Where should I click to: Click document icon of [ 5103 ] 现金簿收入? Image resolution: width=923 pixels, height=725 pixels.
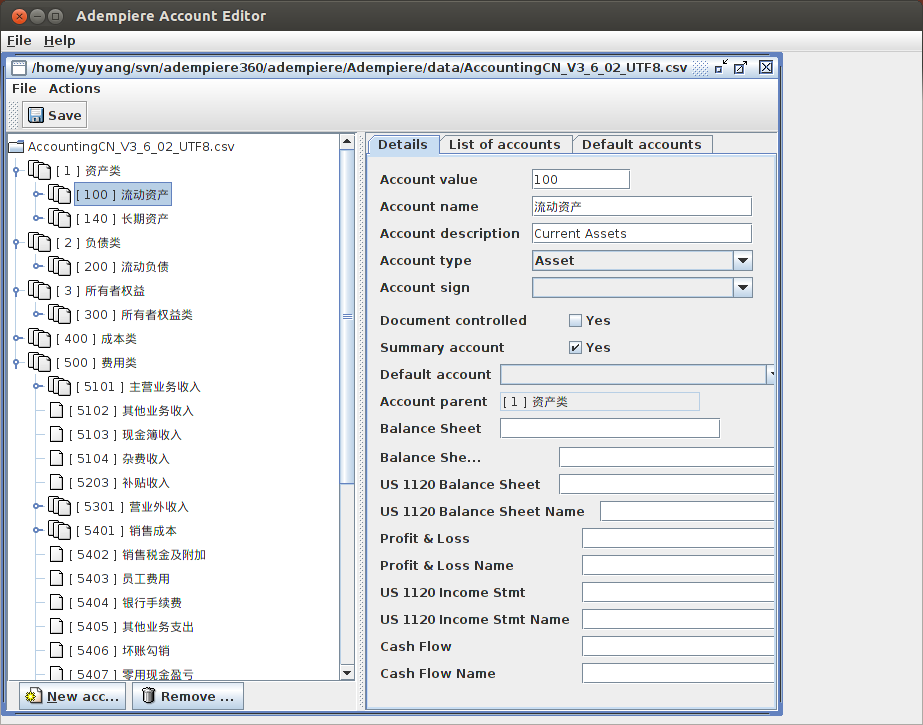(57, 434)
